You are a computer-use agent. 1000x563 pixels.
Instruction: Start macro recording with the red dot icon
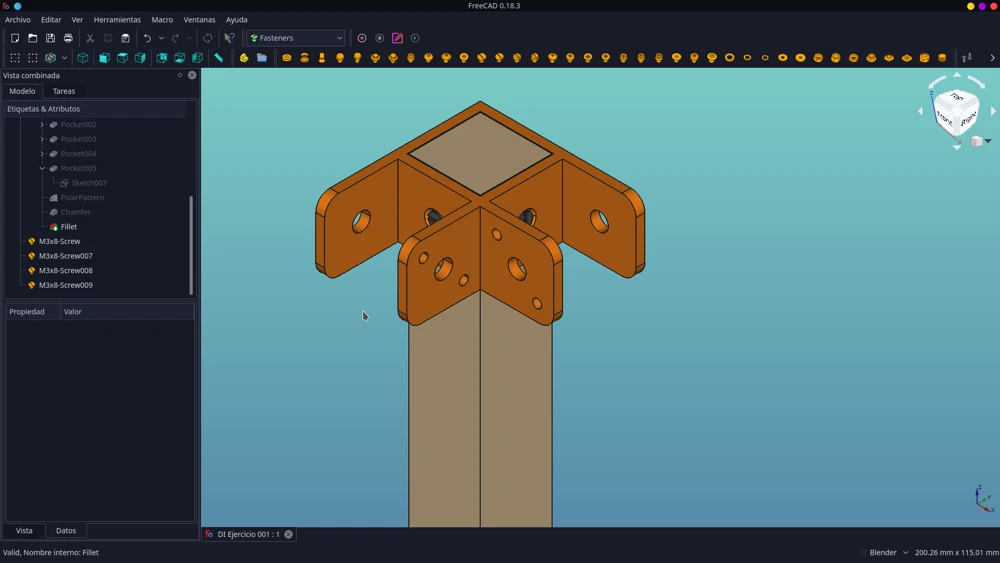point(362,38)
